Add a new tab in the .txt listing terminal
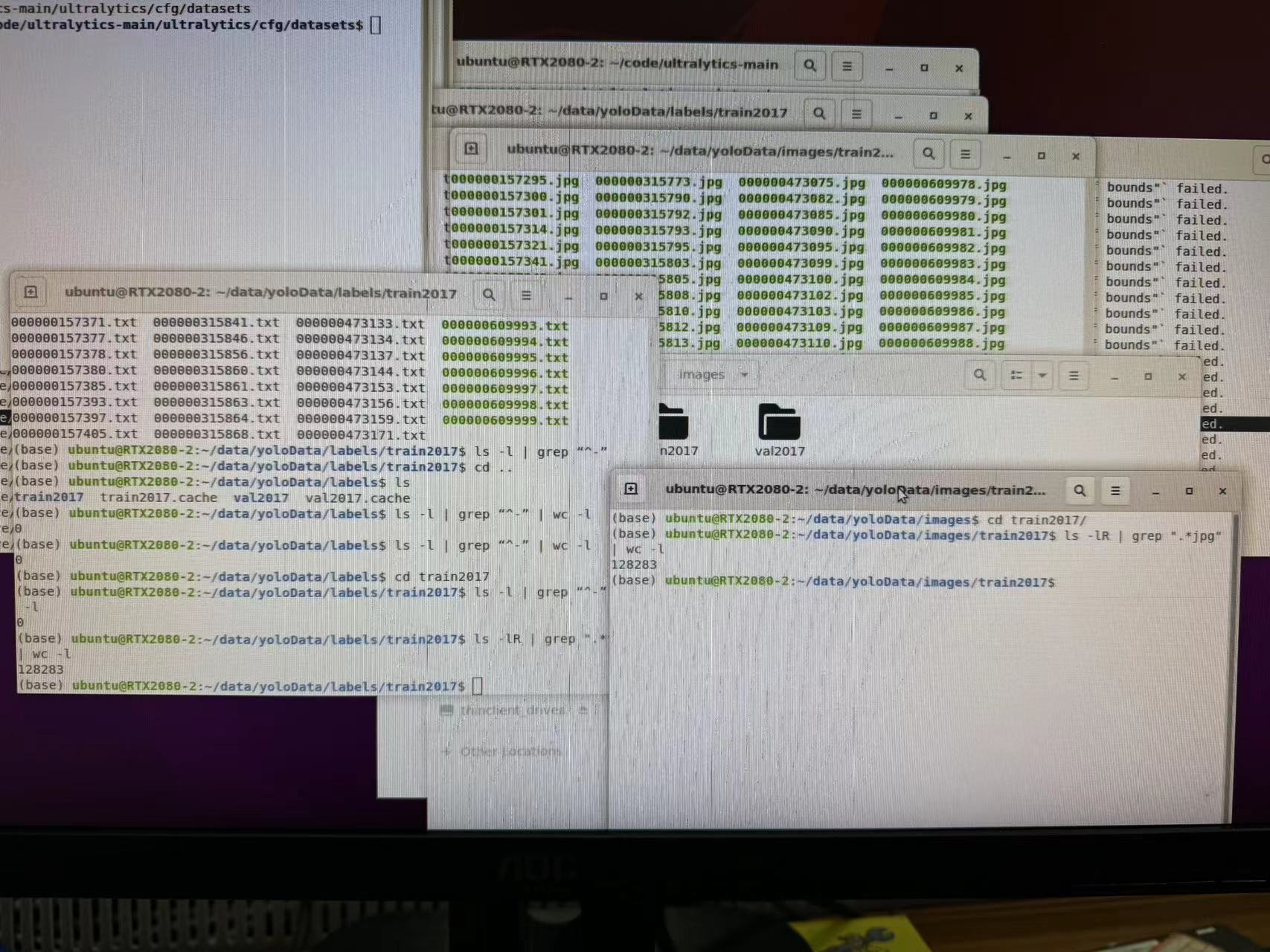The height and width of the screenshot is (952, 1270). pyautogui.click(x=31, y=292)
